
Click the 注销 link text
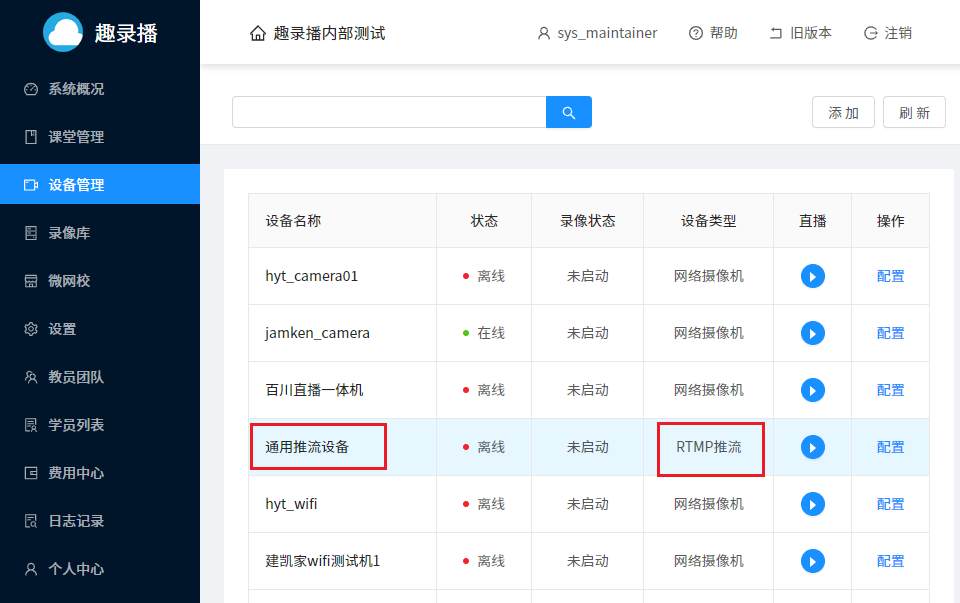pos(898,33)
